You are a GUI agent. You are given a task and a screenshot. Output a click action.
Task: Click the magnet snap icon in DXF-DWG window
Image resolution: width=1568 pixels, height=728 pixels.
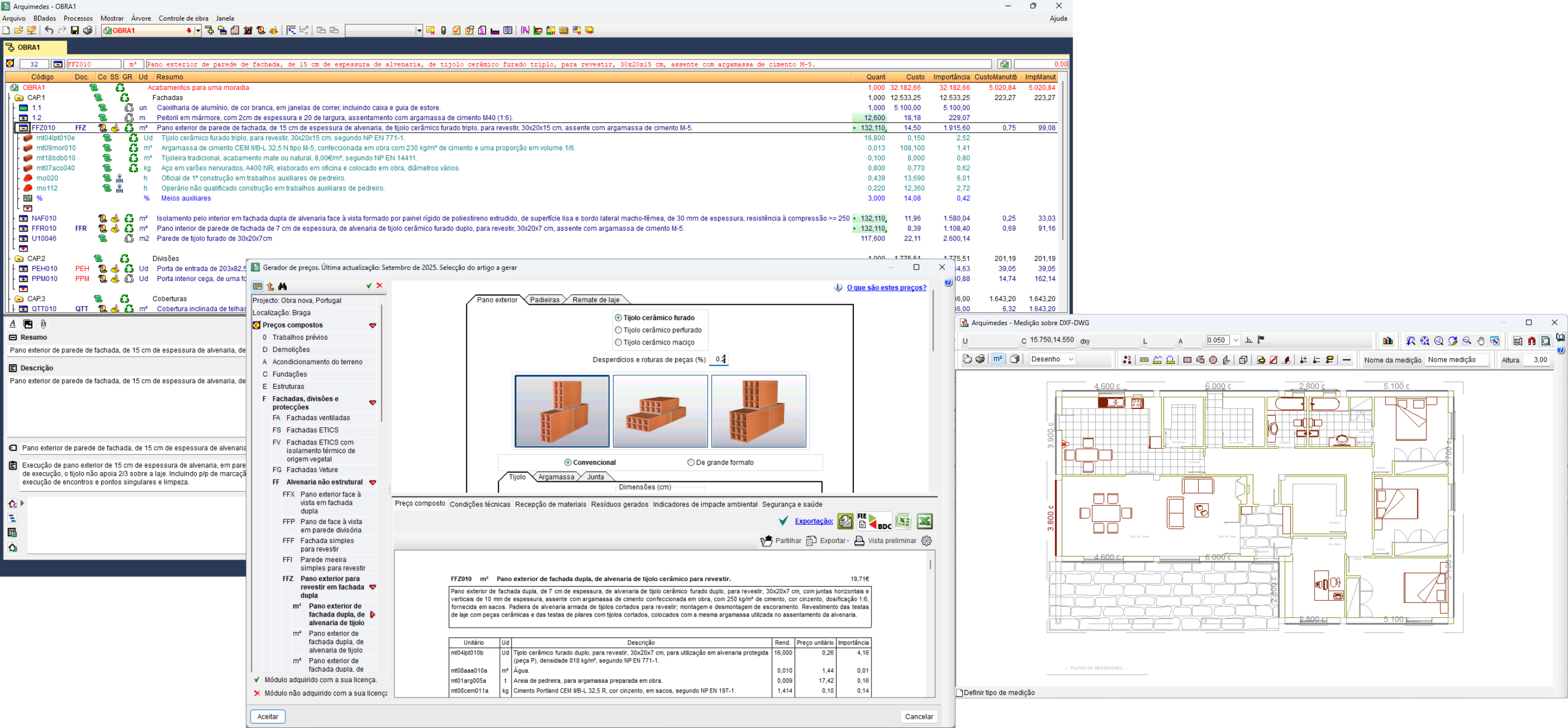click(1531, 341)
